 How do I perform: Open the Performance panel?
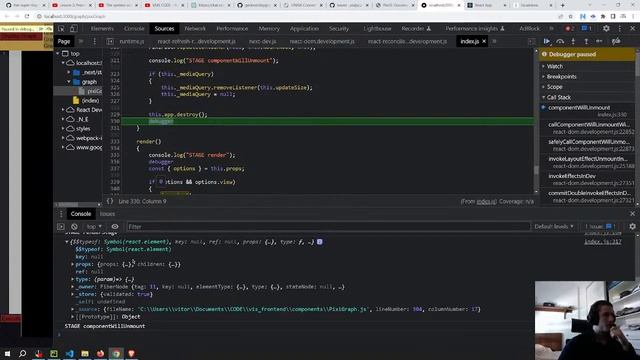[232, 29]
